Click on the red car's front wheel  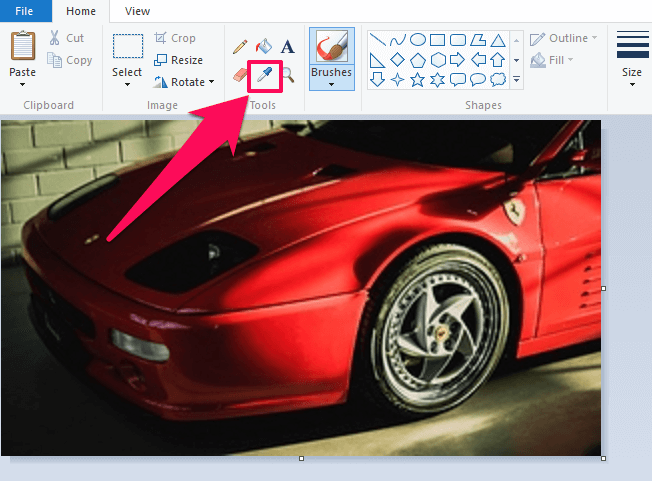click(442, 331)
